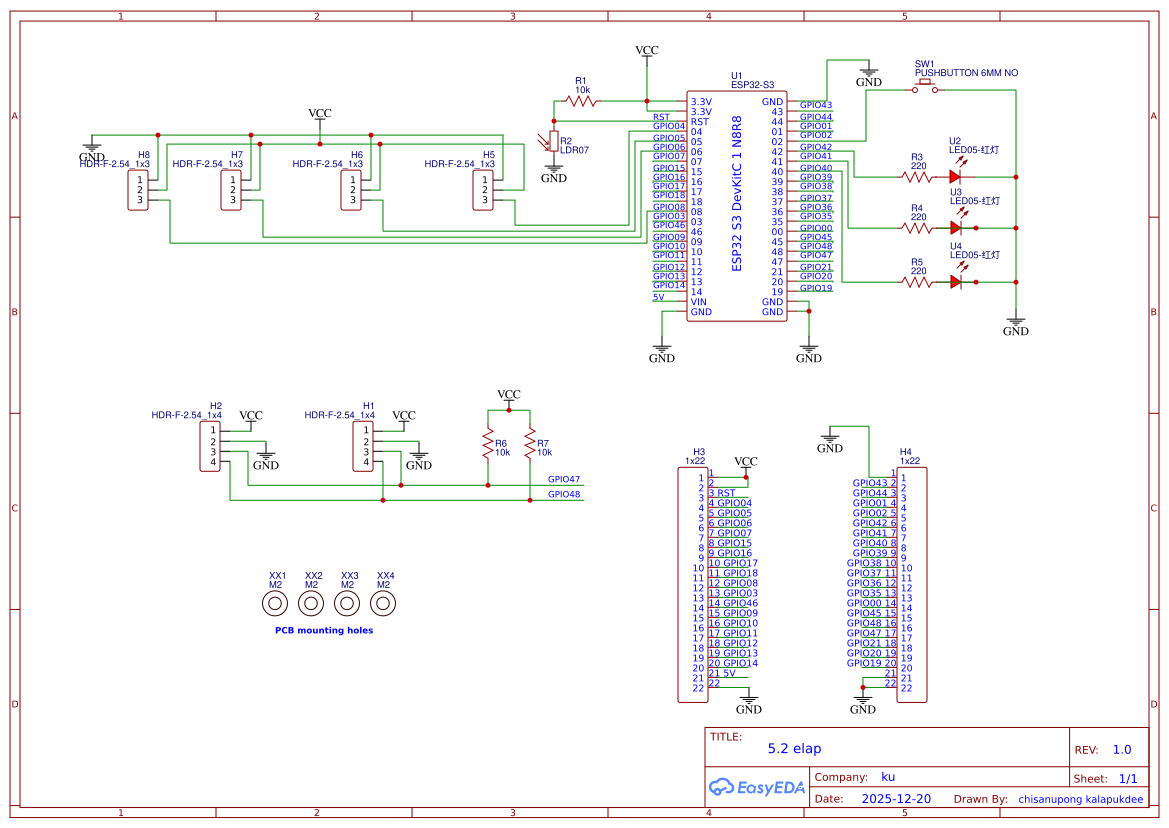The height and width of the screenshot is (828, 1169).
Task: Click the H4 1x22 header body
Action: pyautogui.click(x=912, y=584)
